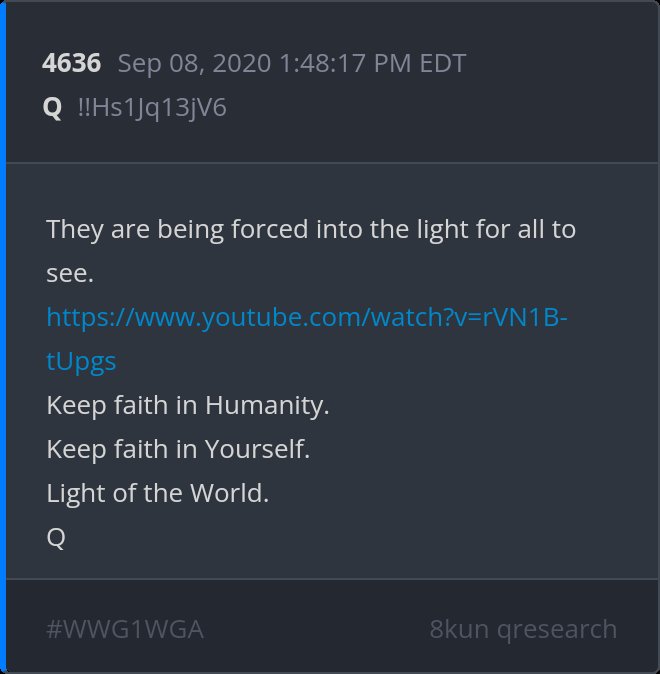Click the blue accent bar on left edge
The height and width of the screenshot is (674, 660).
tap(3, 337)
